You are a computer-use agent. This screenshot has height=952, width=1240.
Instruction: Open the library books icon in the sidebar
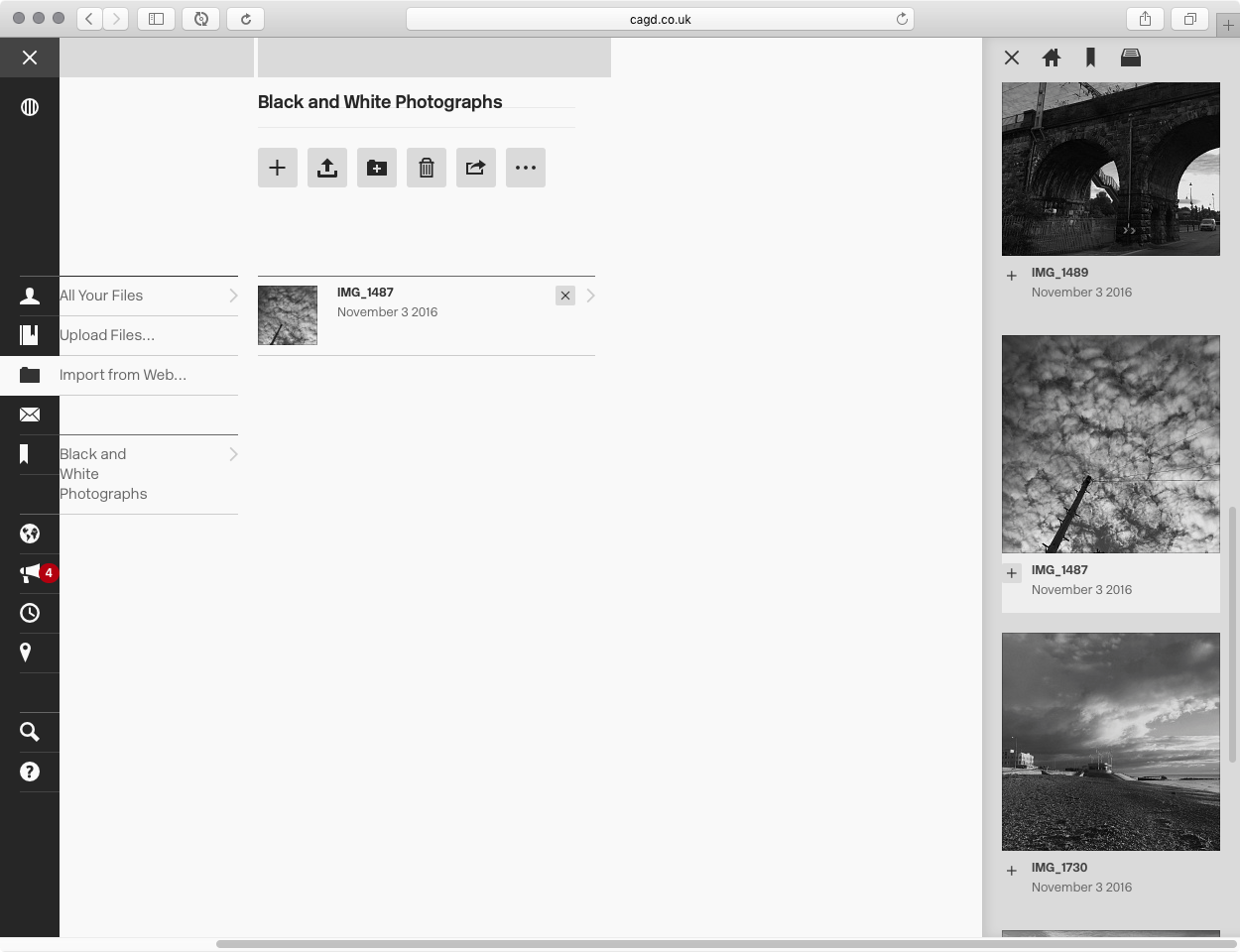[30, 335]
